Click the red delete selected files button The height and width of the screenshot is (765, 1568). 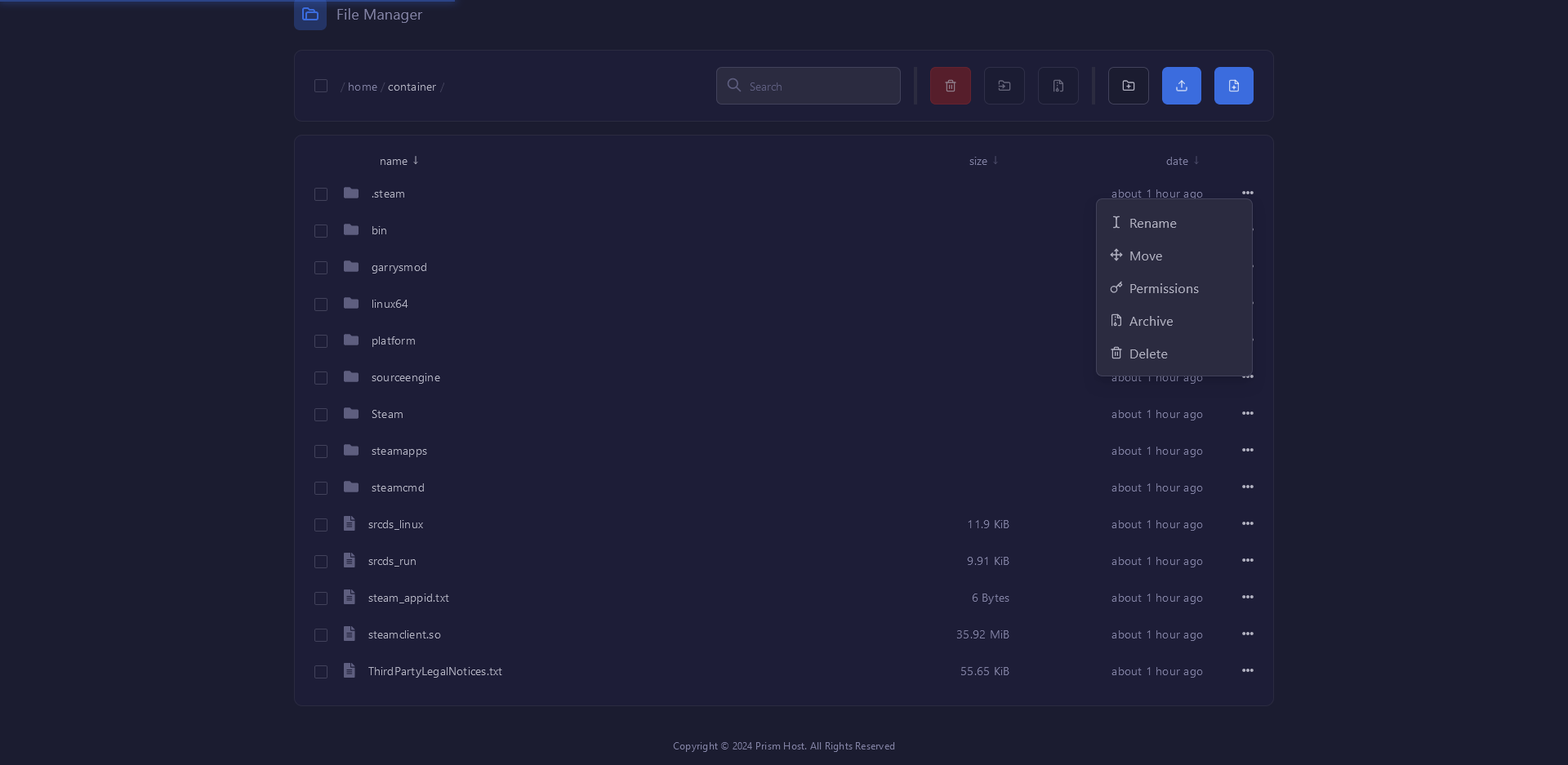click(950, 86)
